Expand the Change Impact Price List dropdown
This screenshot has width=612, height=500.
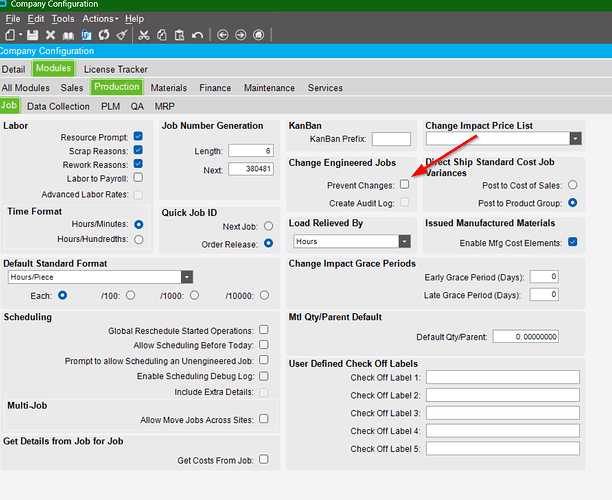pos(575,139)
